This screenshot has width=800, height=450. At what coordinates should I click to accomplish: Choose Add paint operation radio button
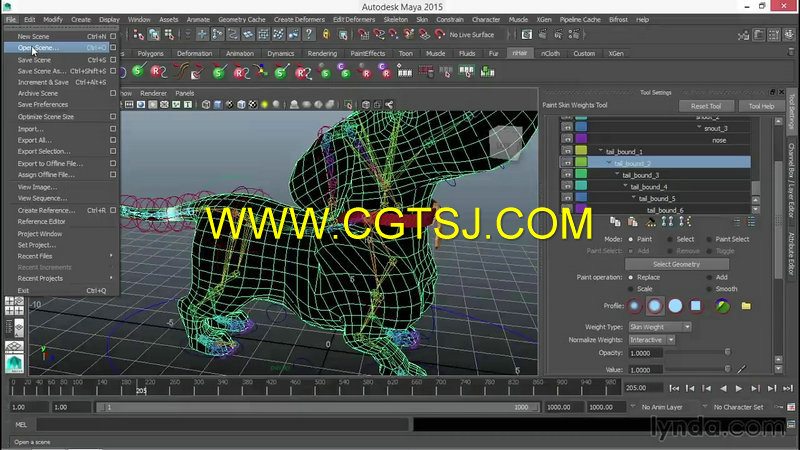tap(709, 278)
